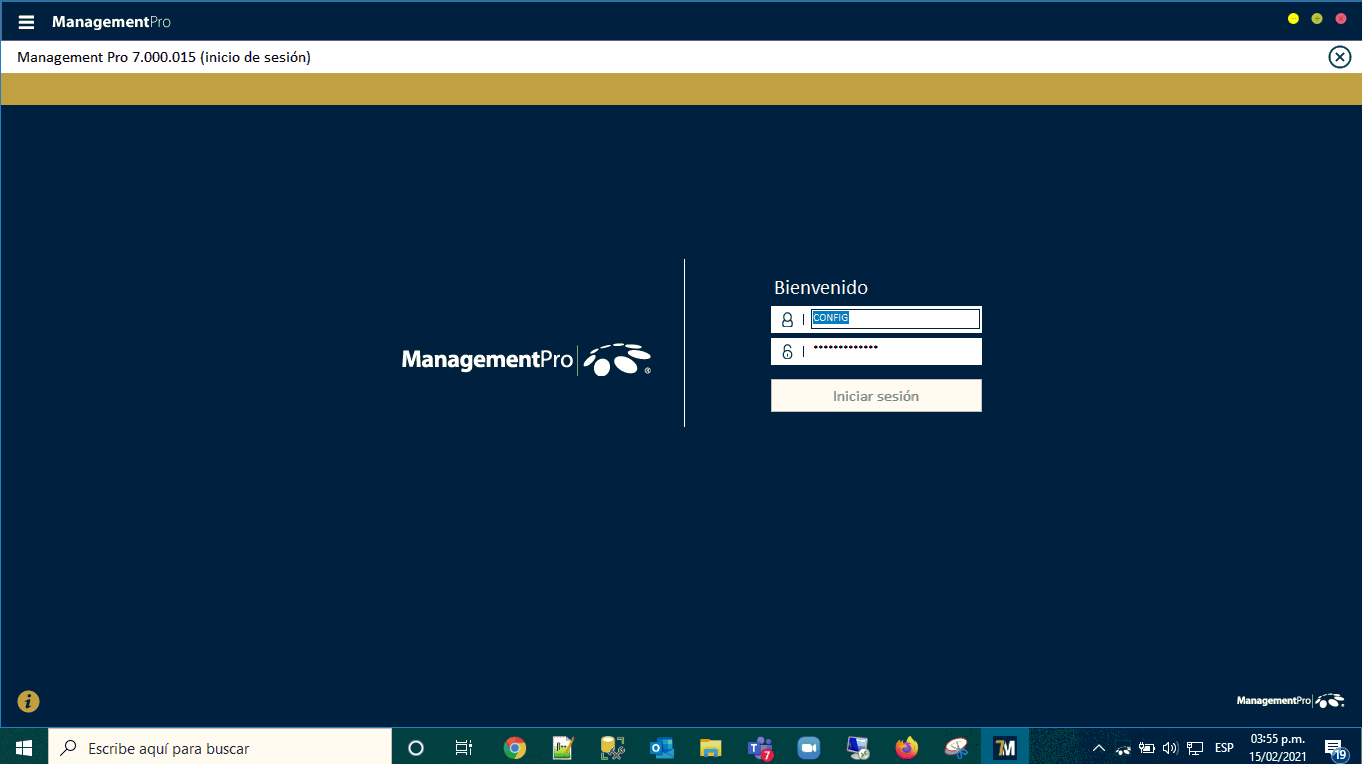Image resolution: width=1362 pixels, height=764 pixels.
Task: Click the Windows search box
Action: (x=220, y=747)
